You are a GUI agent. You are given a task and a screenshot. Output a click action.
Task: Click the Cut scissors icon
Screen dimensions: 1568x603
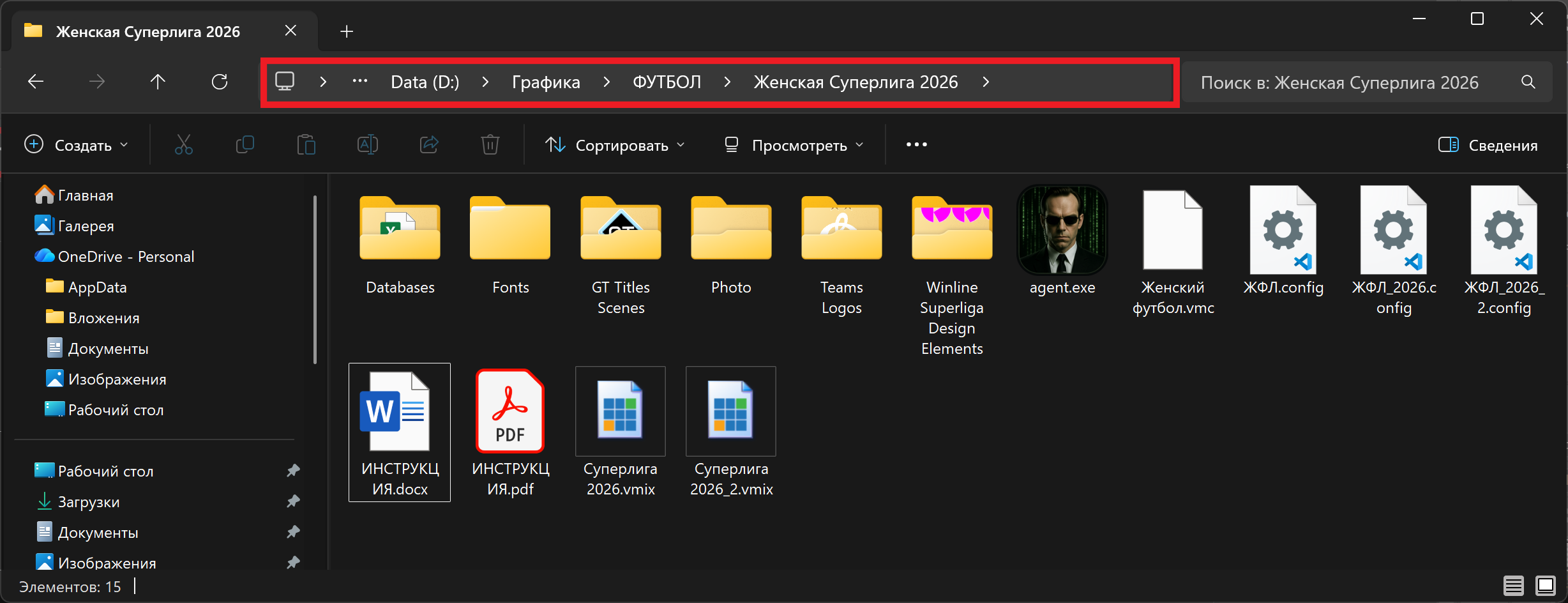tap(184, 145)
